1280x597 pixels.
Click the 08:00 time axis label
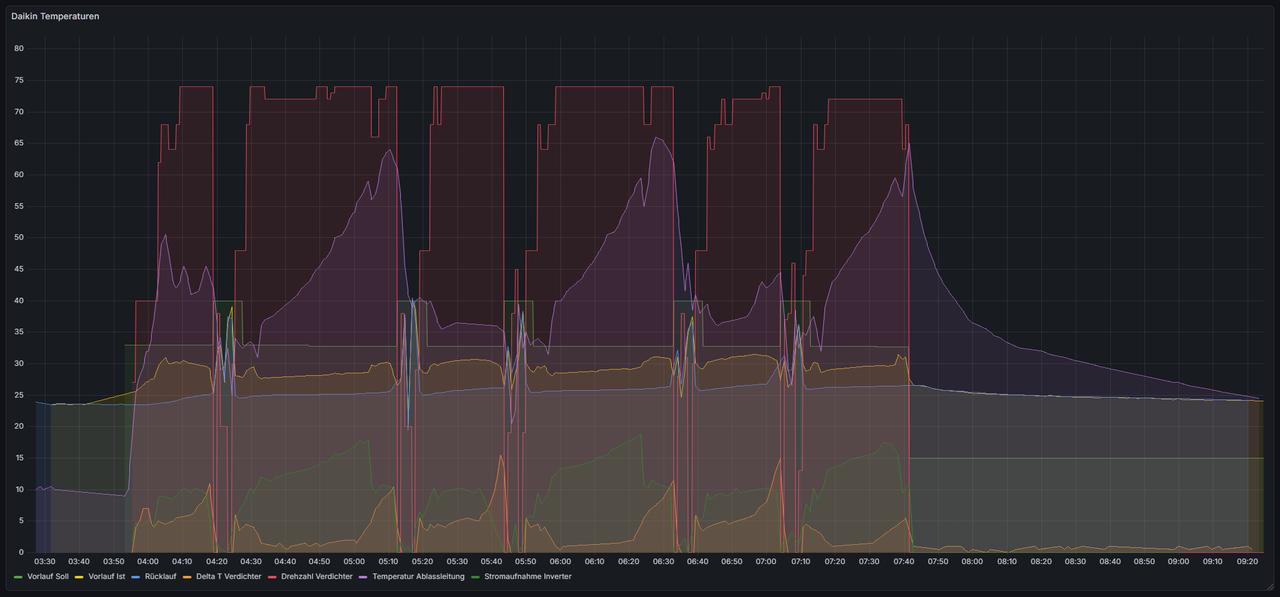tap(972, 561)
